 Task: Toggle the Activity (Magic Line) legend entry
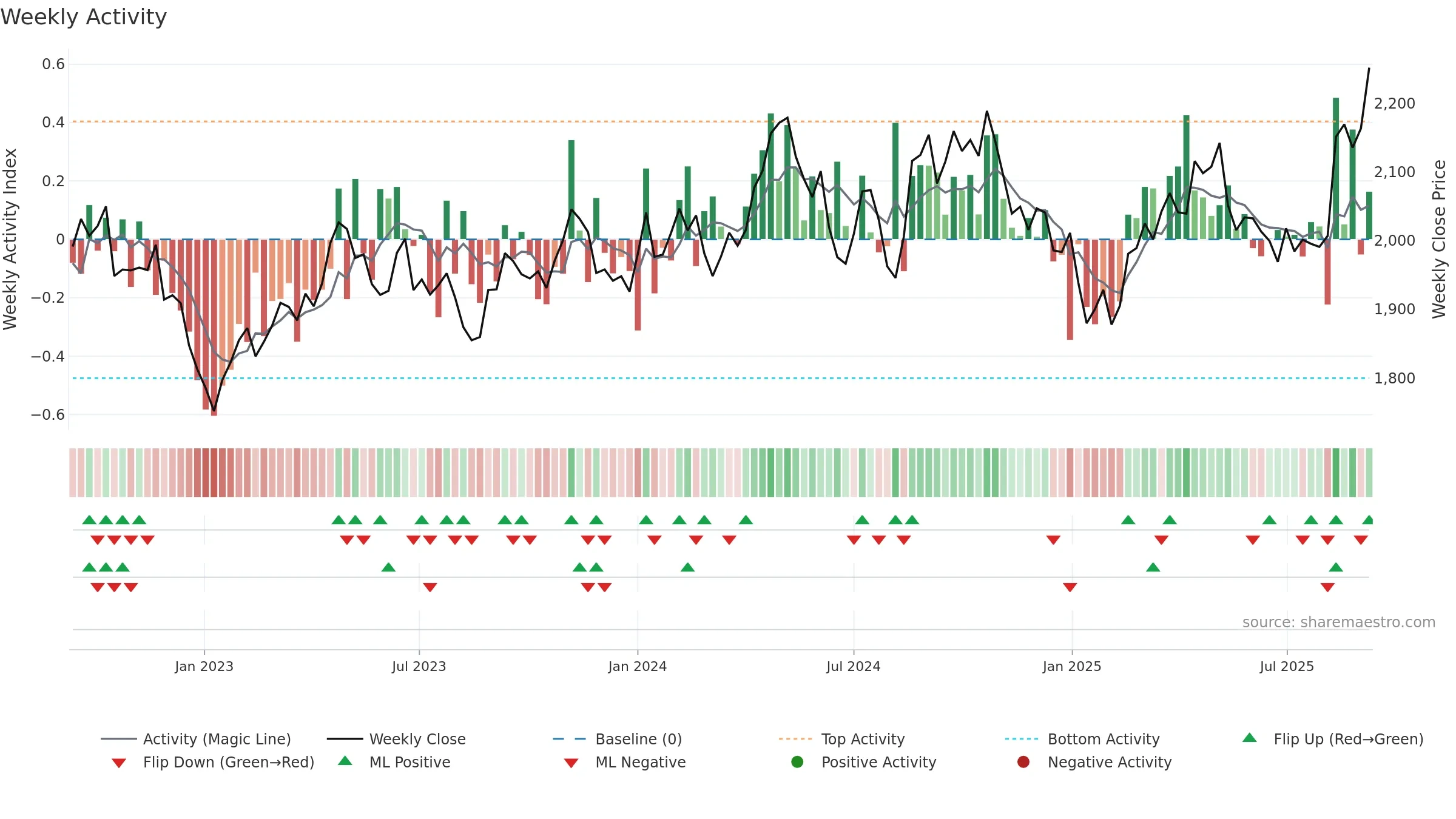196,739
